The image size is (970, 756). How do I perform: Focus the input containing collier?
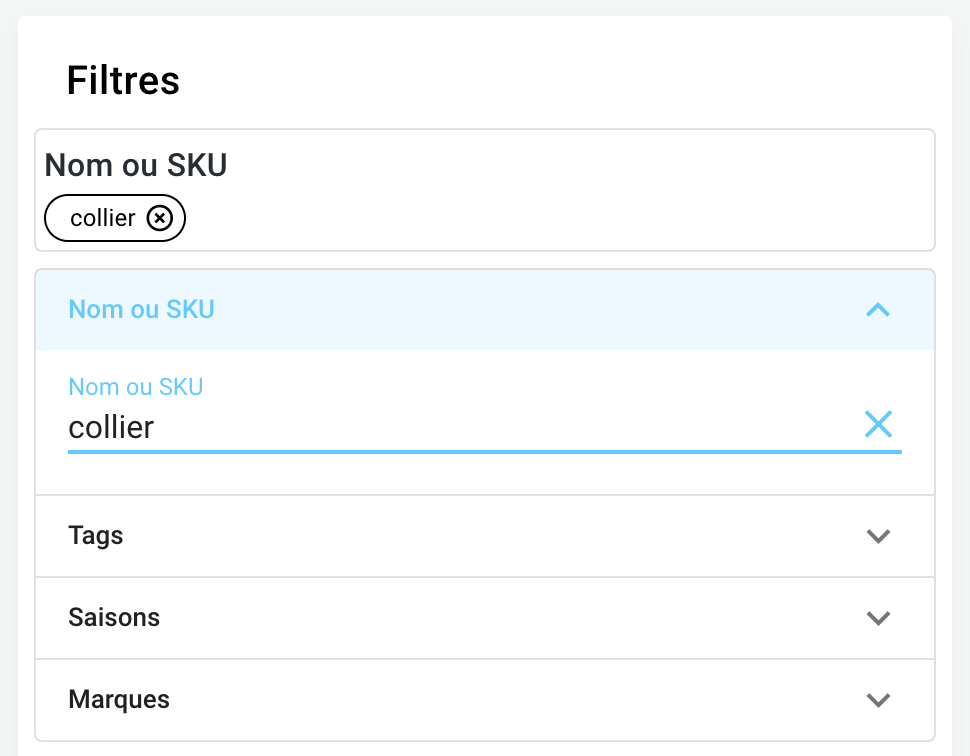[x=400, y=428]
